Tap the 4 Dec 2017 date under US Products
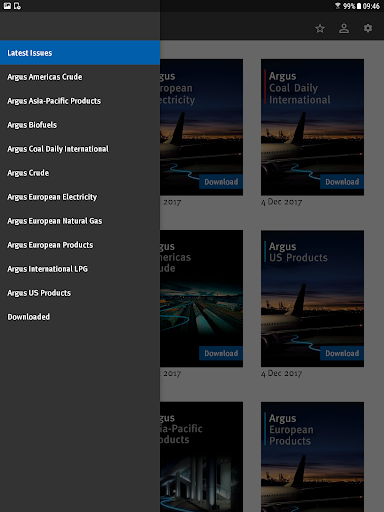This screenshot has width=384, height=512. pyautogui.click(x=282, y=374)
